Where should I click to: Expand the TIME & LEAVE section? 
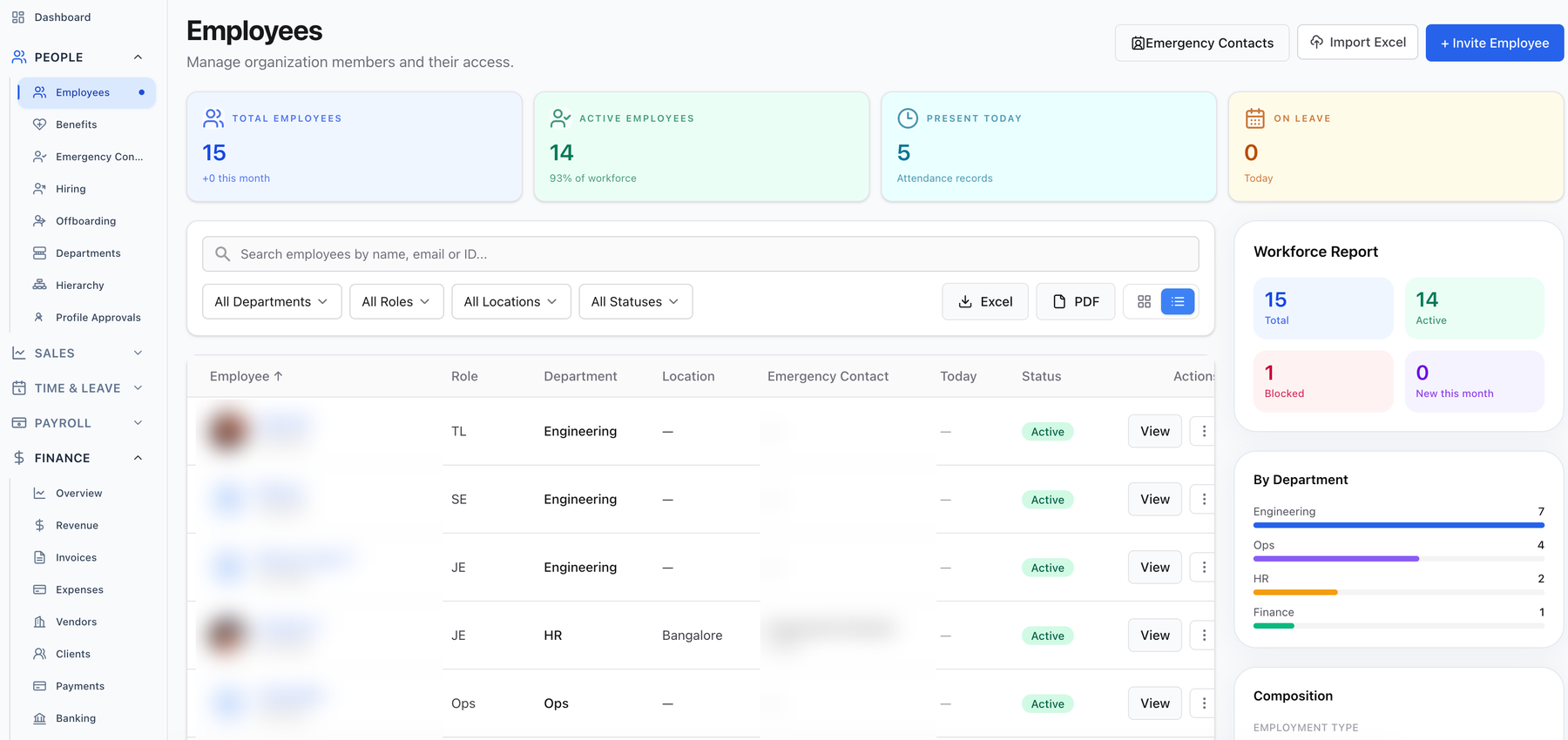point(78,388)
